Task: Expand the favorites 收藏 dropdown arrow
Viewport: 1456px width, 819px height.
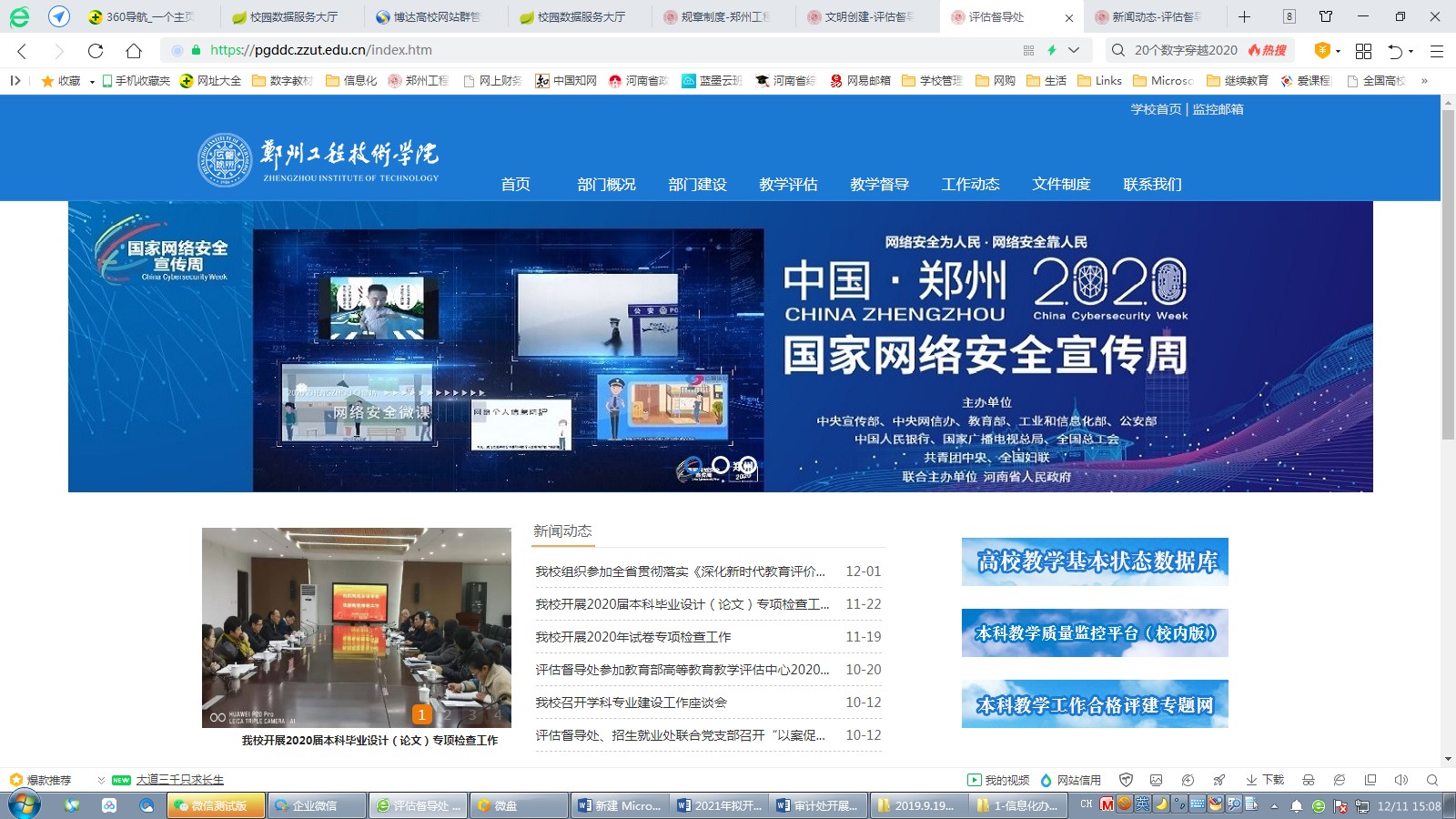Action: tap(92, 81)
